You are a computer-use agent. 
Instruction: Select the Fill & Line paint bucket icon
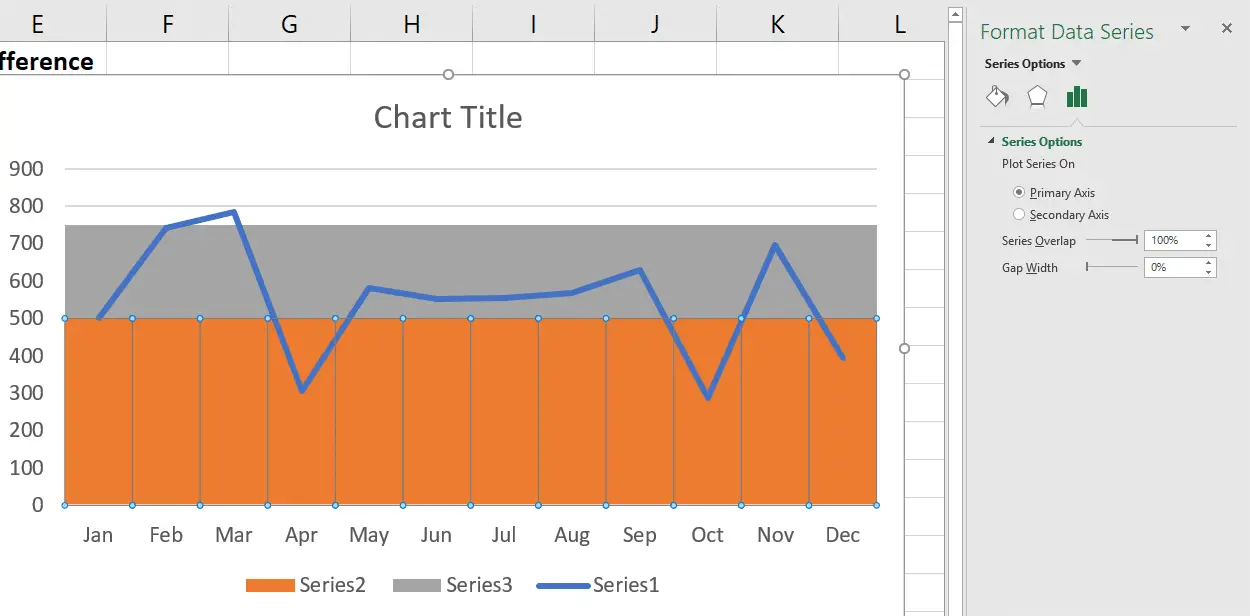pyautogui.click(x=997, y=96)
